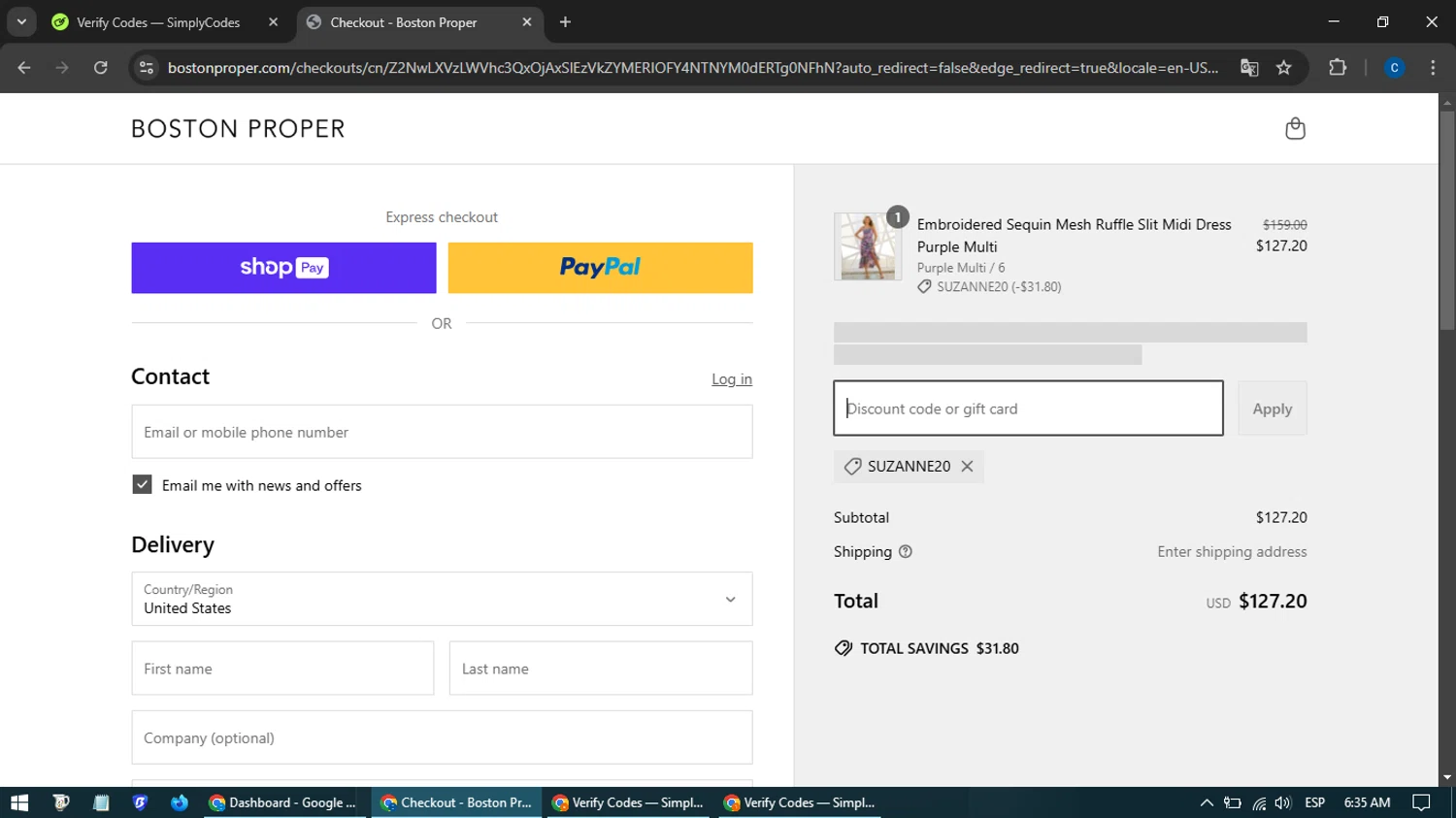Open the shopping bag cart icon
1456x818 pixels.
(1295, 128)
